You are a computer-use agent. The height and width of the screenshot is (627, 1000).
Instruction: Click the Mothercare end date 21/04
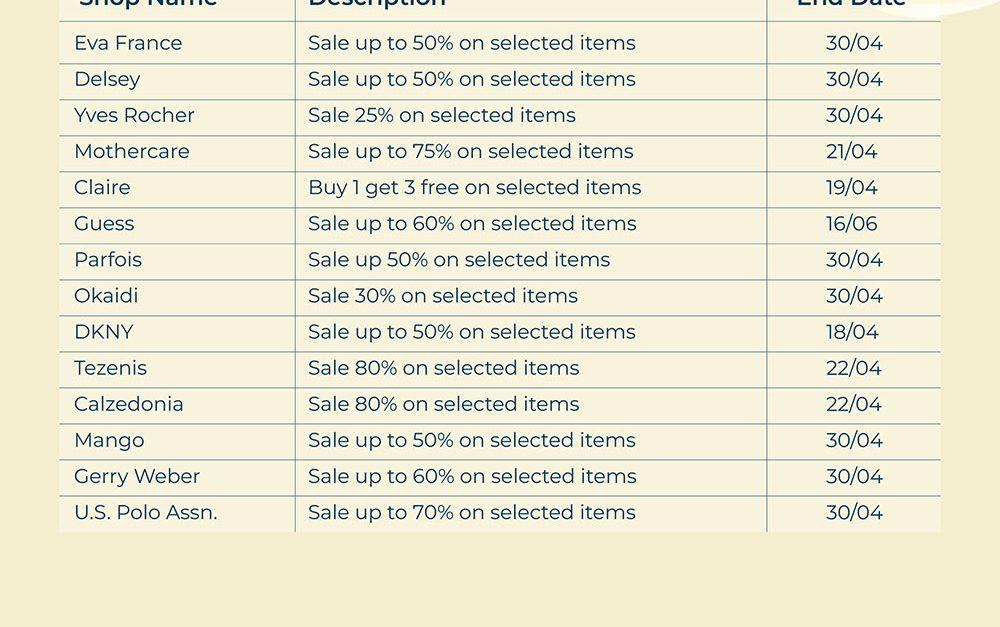click(852, 151)
